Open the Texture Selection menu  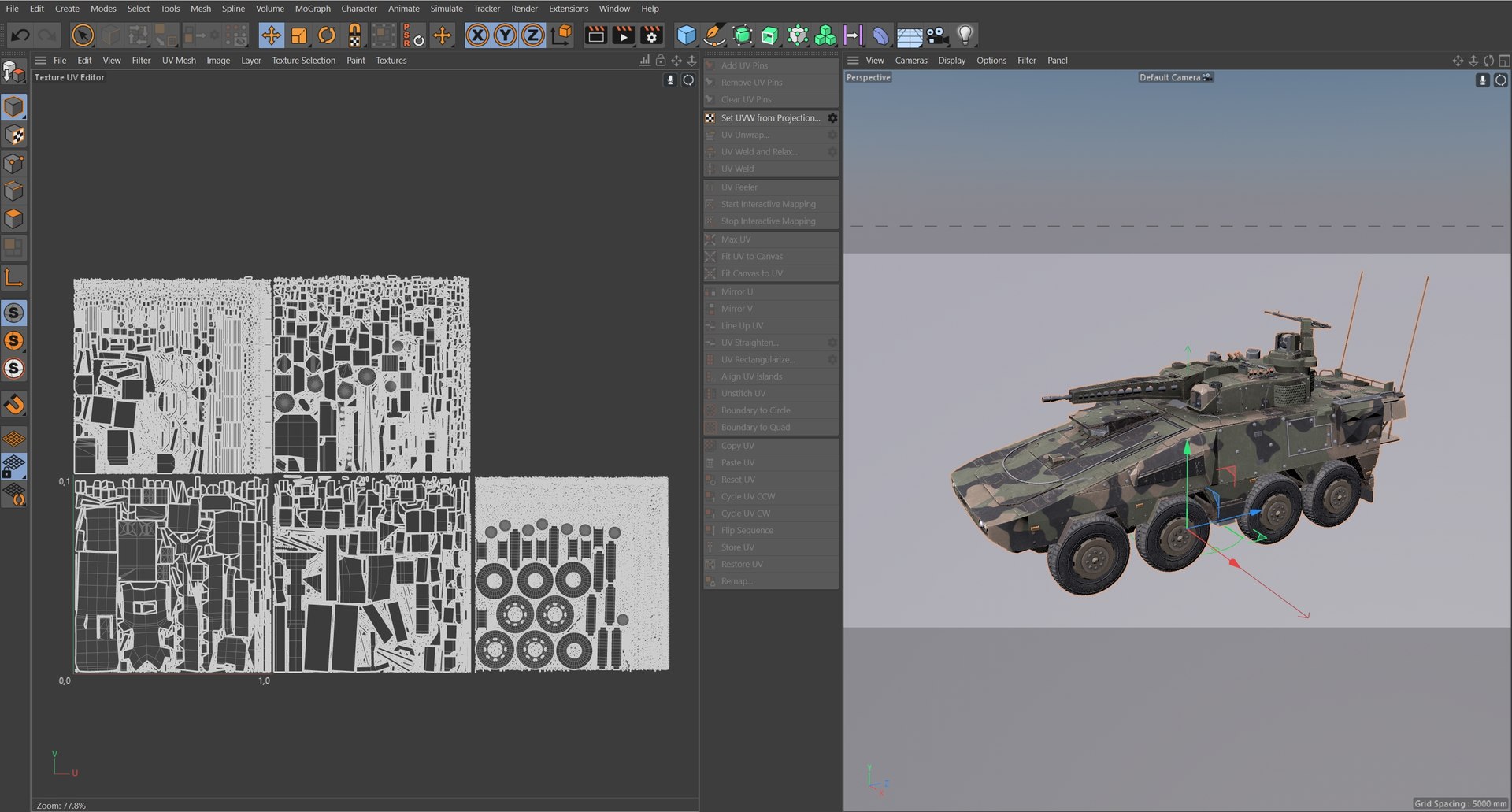click(x=303, y=61)
